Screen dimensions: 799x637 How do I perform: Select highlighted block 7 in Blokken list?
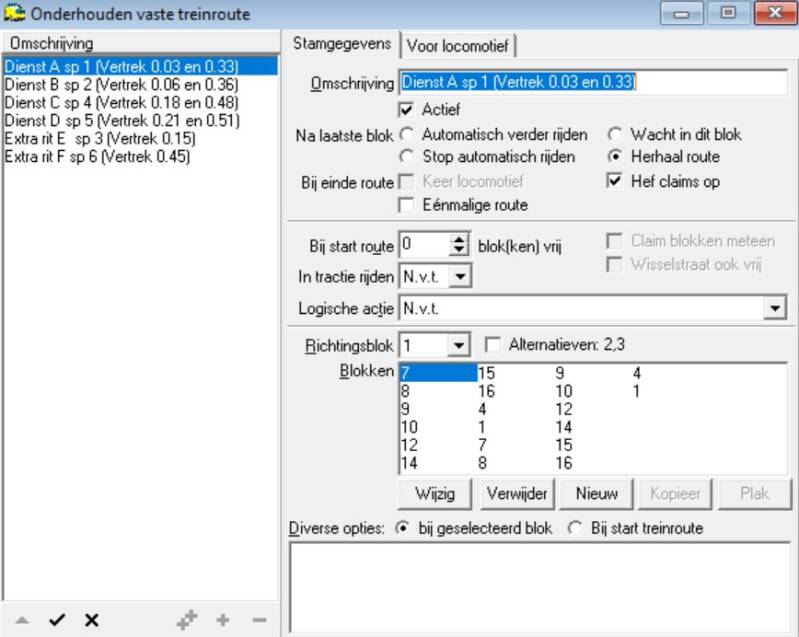pyautogui.click(x=438, y=373)
